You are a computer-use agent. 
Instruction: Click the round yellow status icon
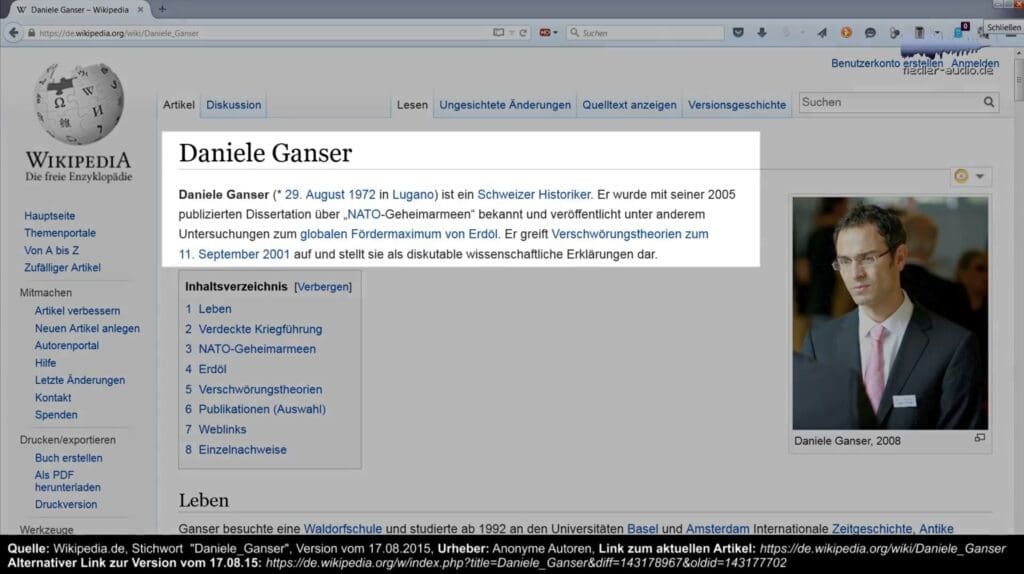[961, 176]
